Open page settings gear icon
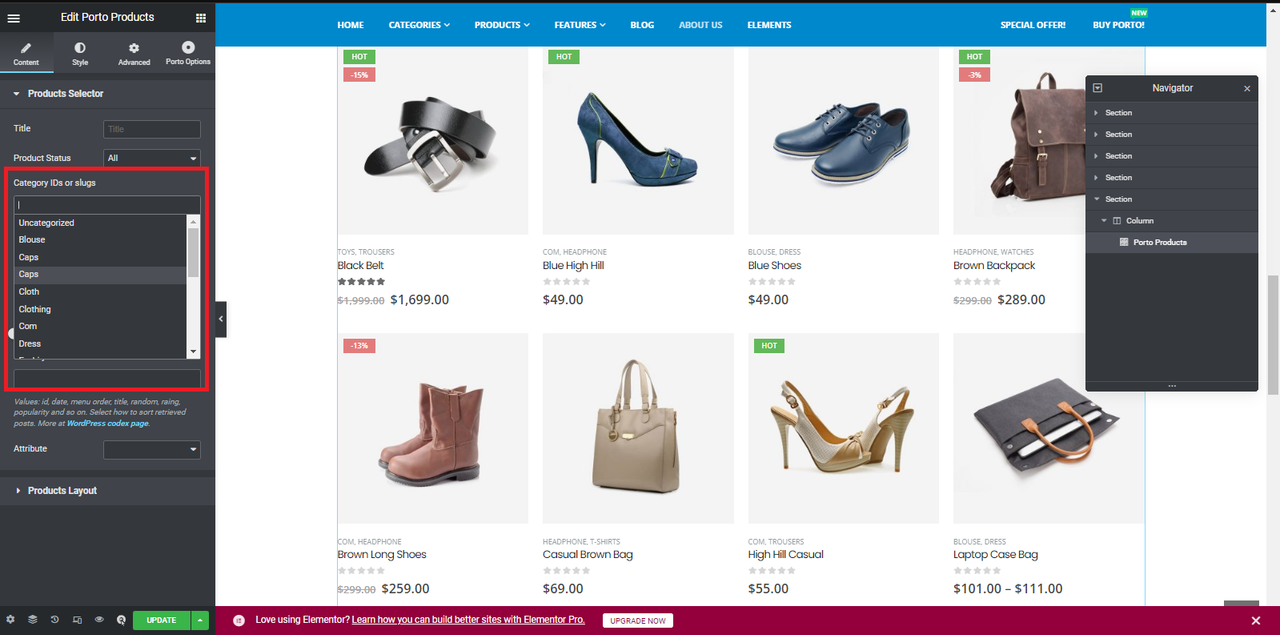This screenshot has width=1280, height=635. [10, 620]
